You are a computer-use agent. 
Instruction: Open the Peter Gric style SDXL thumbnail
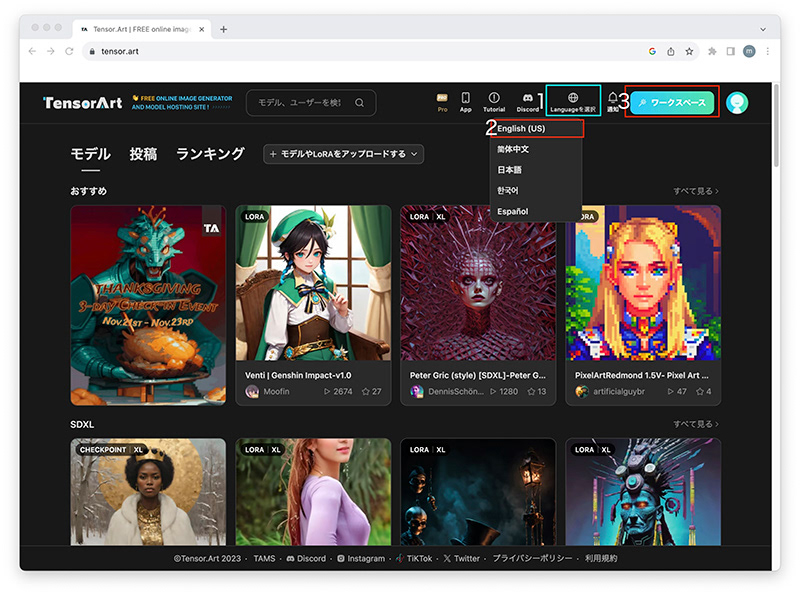tap(478, 283)
